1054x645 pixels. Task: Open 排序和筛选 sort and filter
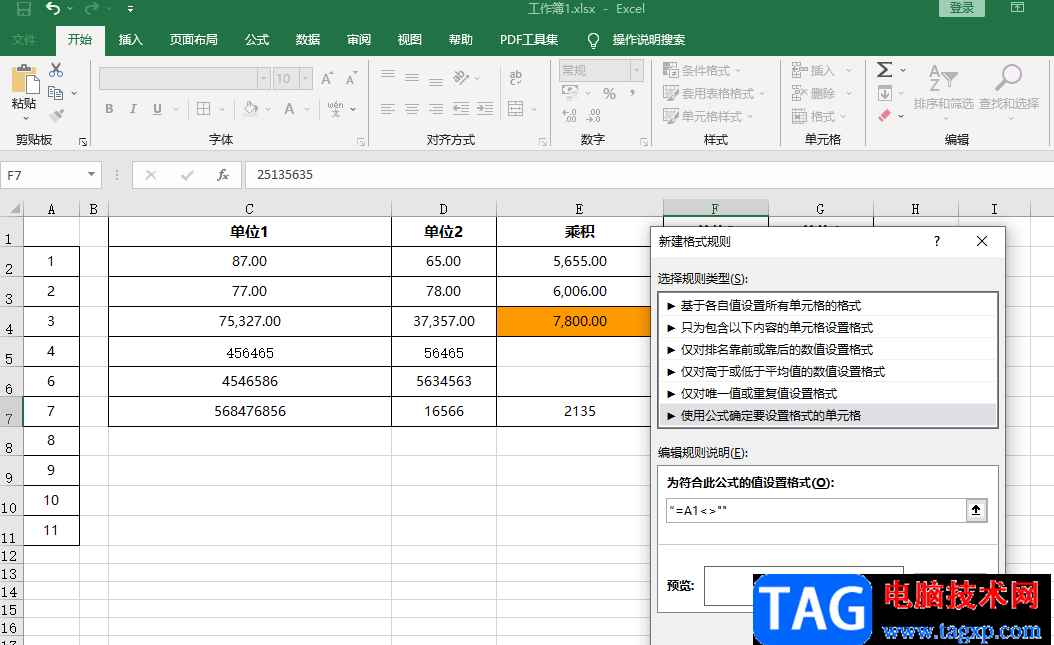point(944,92)
